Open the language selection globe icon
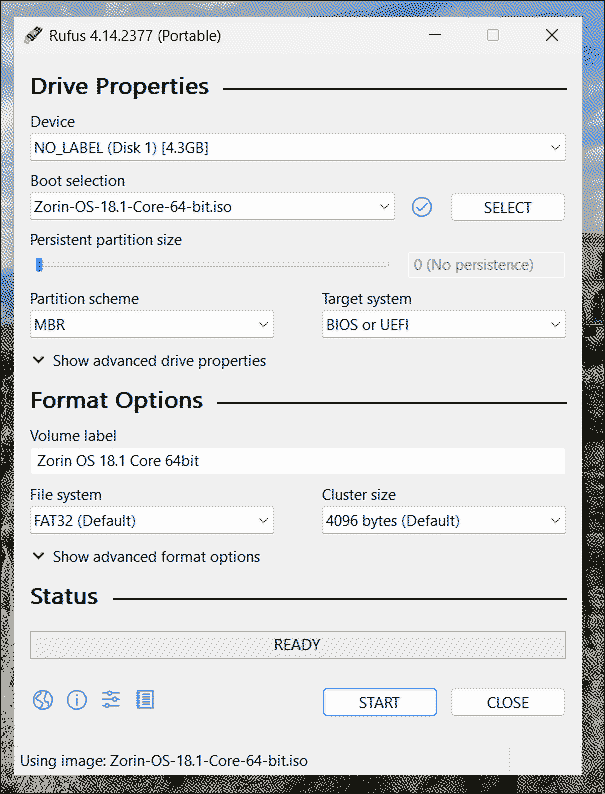 43,700
